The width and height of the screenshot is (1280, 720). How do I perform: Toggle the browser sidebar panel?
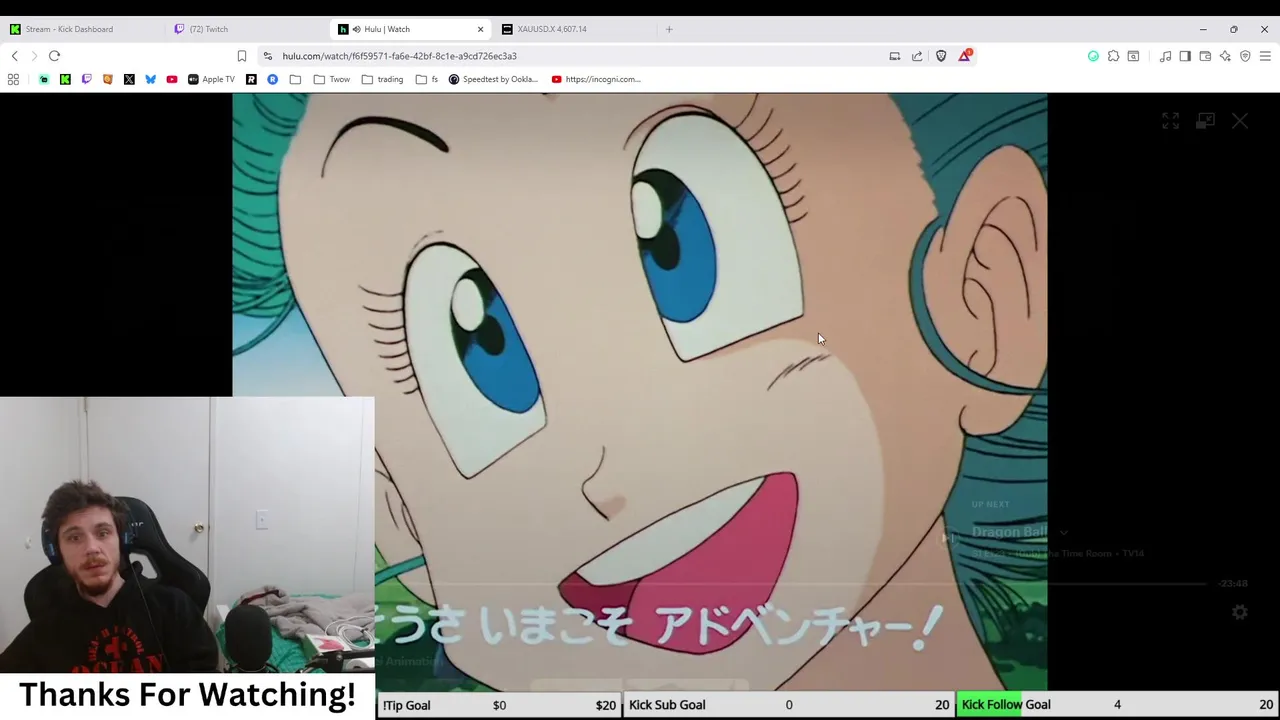tap(1185, 56)
